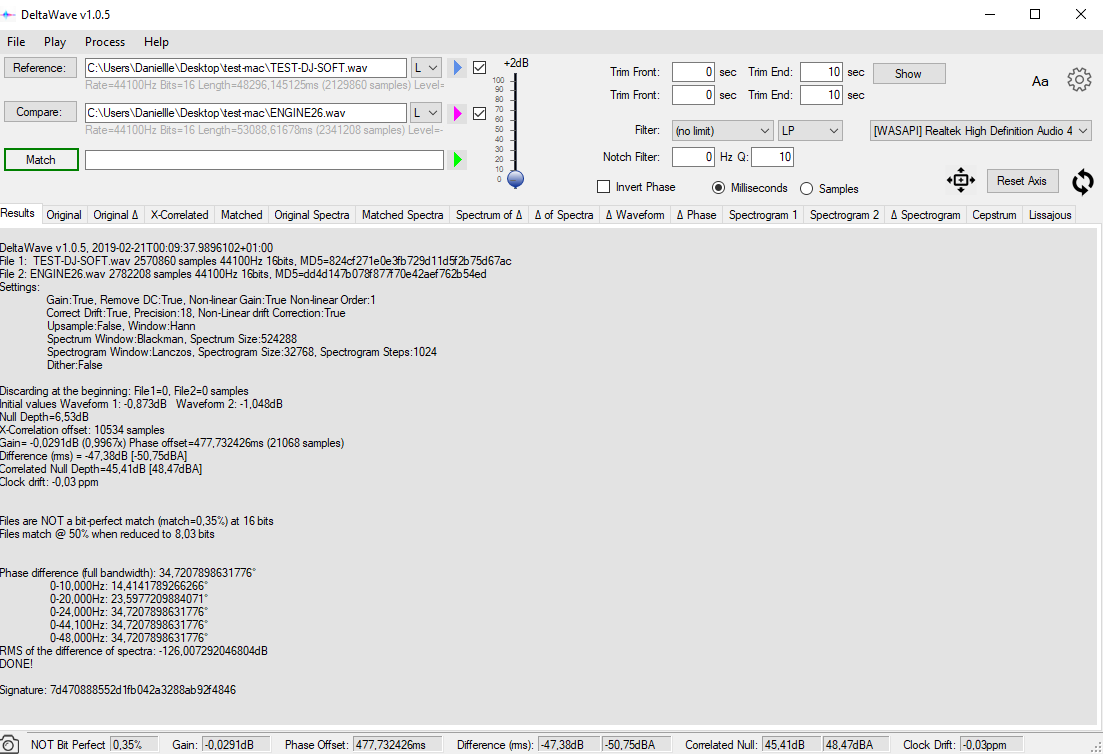This screenshot has height=754, width=1103.
Task: Click the Aa font size icon
Action: pos(1040,81)
